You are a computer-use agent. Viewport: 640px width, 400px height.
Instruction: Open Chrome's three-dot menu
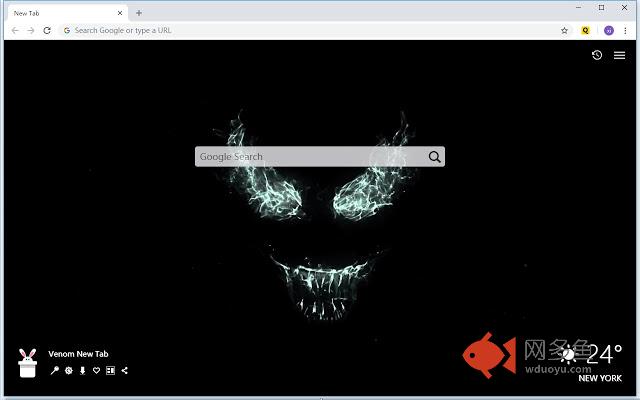coord(625,31)
